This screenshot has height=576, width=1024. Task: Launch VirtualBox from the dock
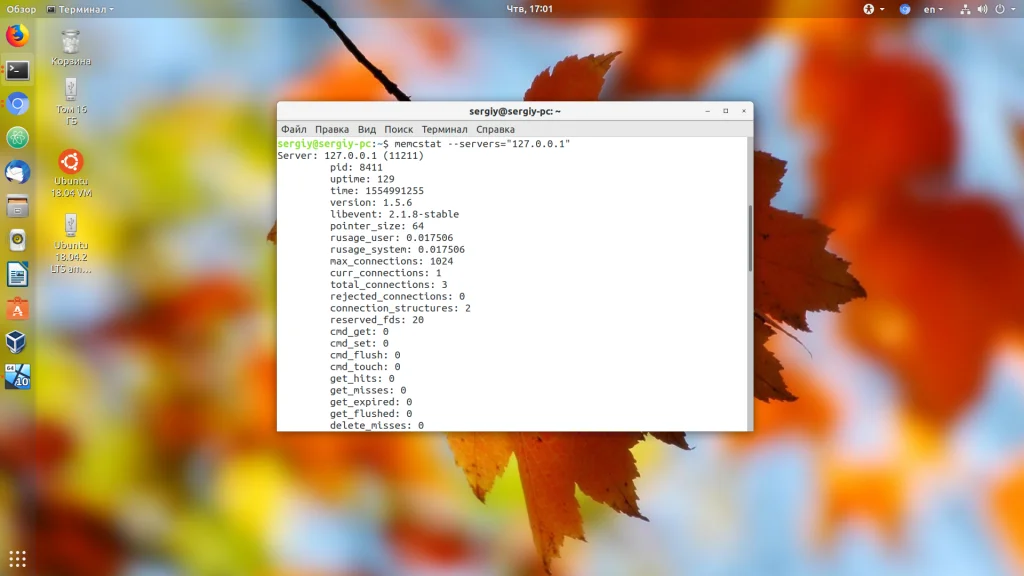coord(18,342)
